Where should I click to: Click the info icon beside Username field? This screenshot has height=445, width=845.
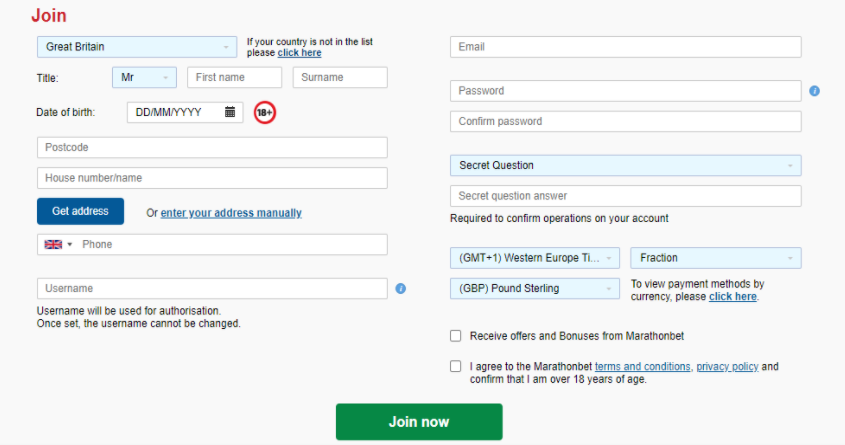click(x=401, y=289)
